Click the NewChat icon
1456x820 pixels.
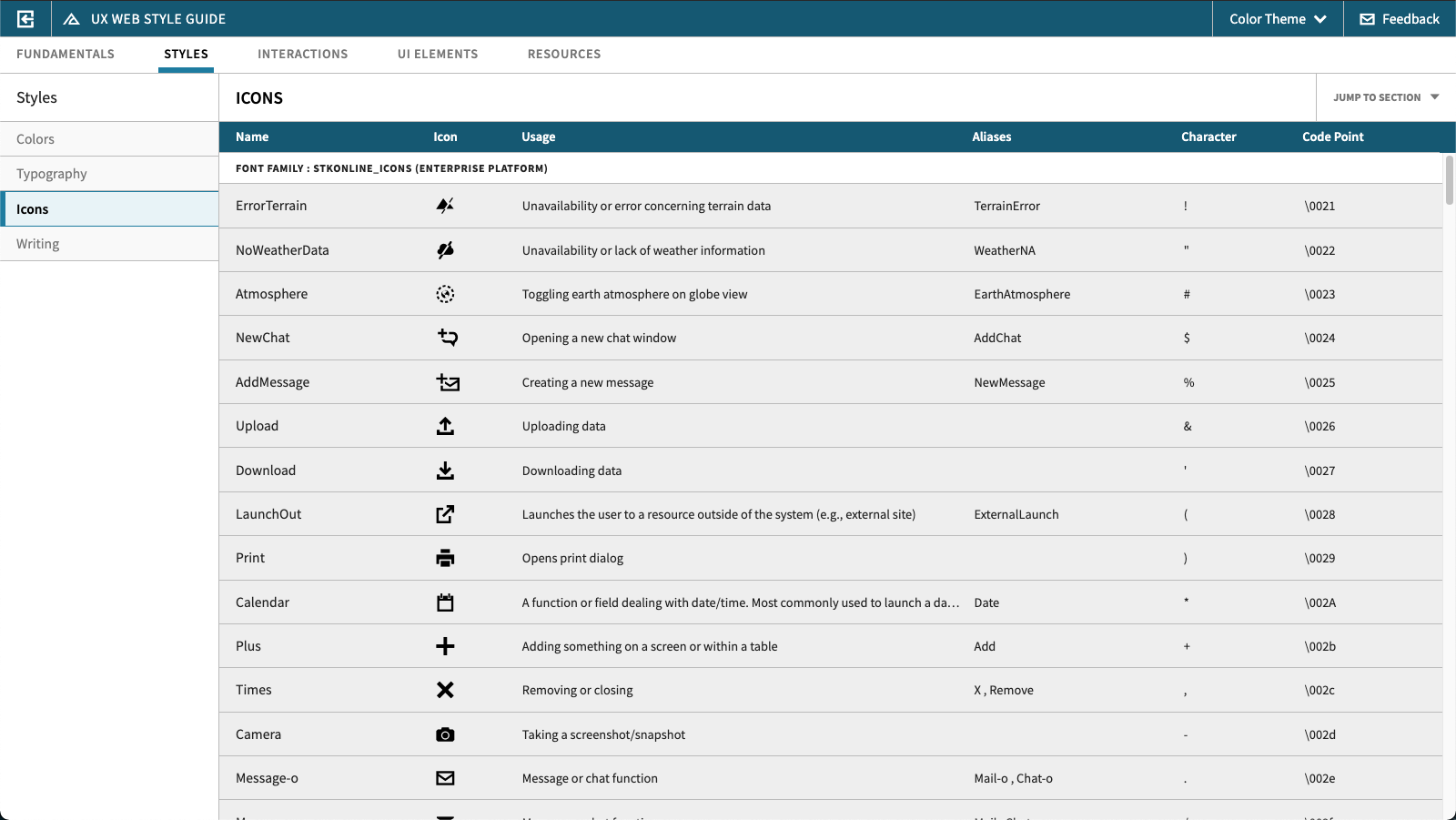(447, 338)
